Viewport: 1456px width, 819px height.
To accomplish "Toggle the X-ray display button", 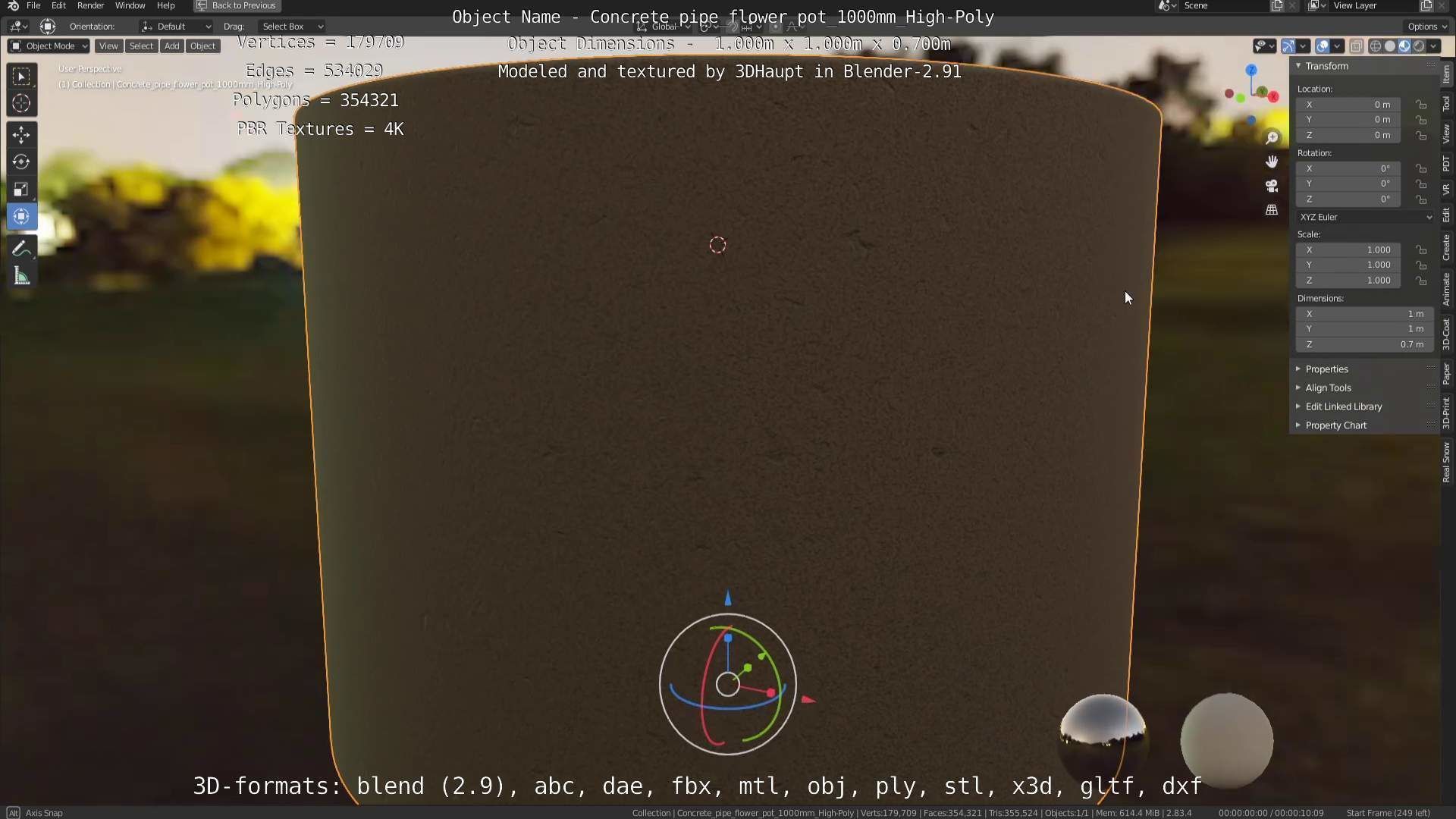I will 1356,46.
